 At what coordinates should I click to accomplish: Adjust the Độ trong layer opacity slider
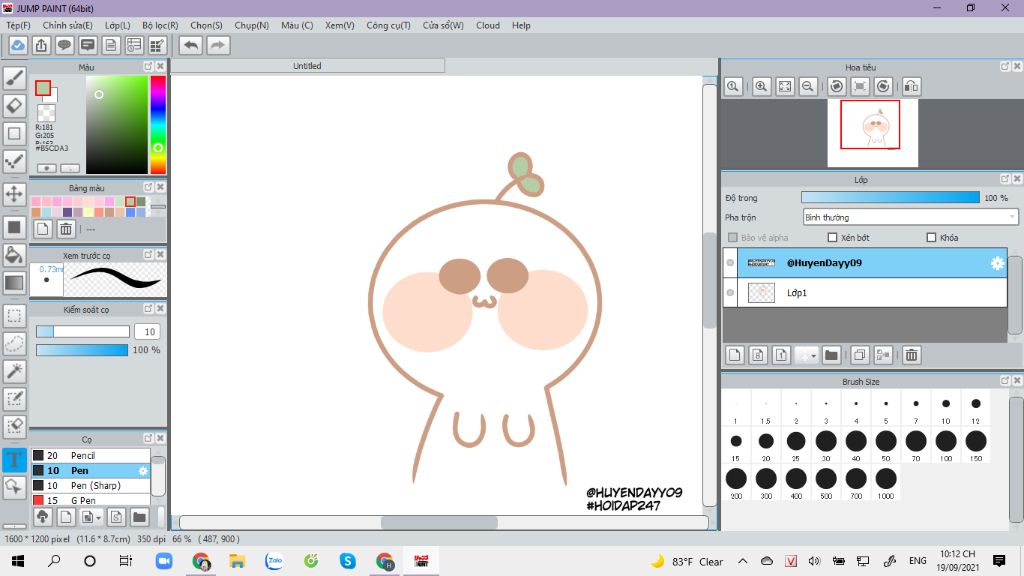click(x=890, y=197)
